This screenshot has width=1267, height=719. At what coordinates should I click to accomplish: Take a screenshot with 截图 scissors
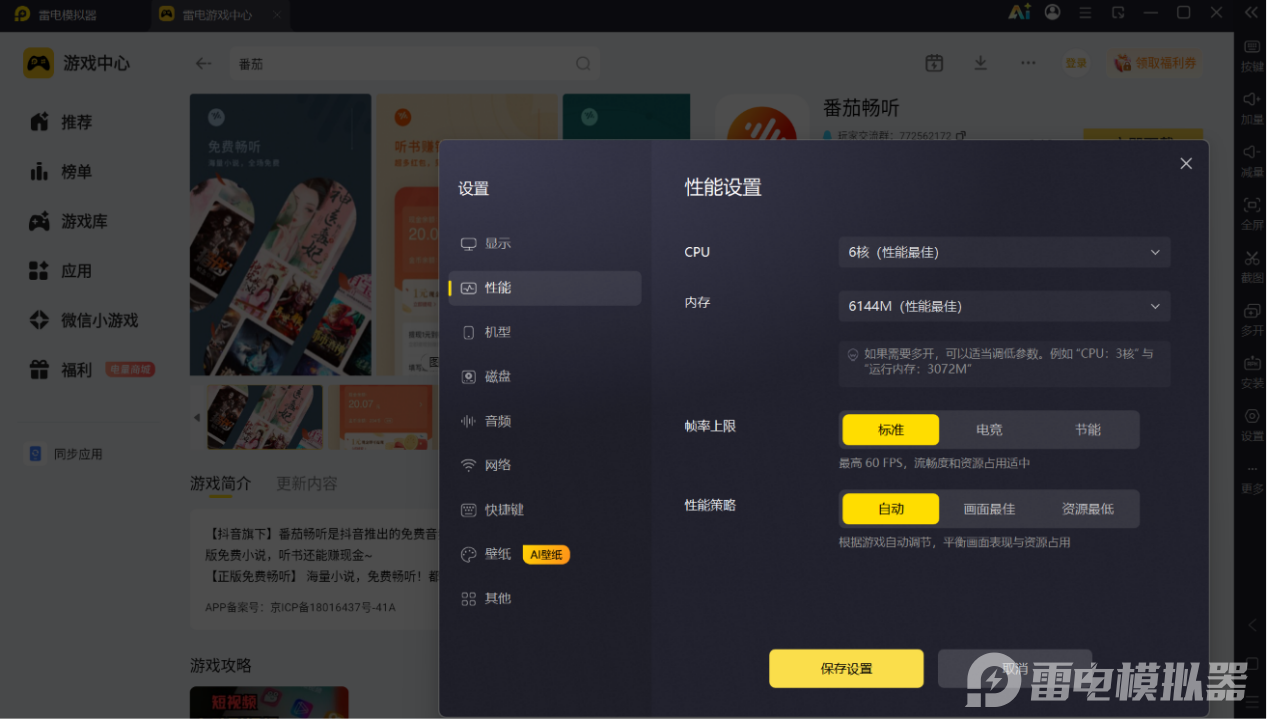pos(1252,266)
